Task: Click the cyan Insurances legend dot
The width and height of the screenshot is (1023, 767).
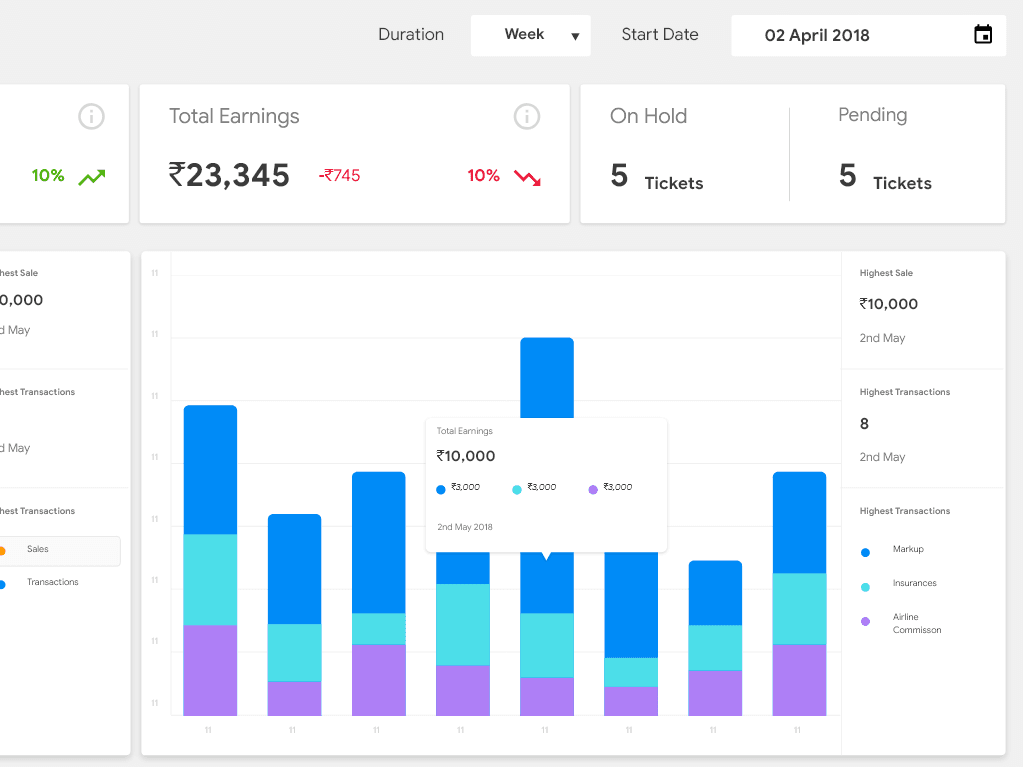Action: pos(865,587)
